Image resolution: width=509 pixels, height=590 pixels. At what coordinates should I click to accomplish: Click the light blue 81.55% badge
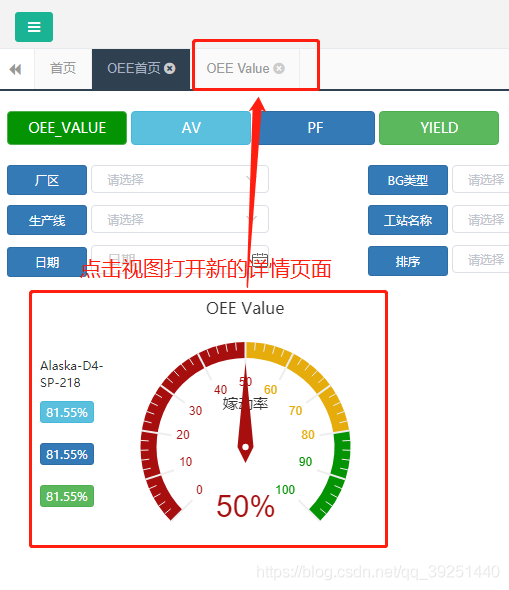tap(67, 412)
